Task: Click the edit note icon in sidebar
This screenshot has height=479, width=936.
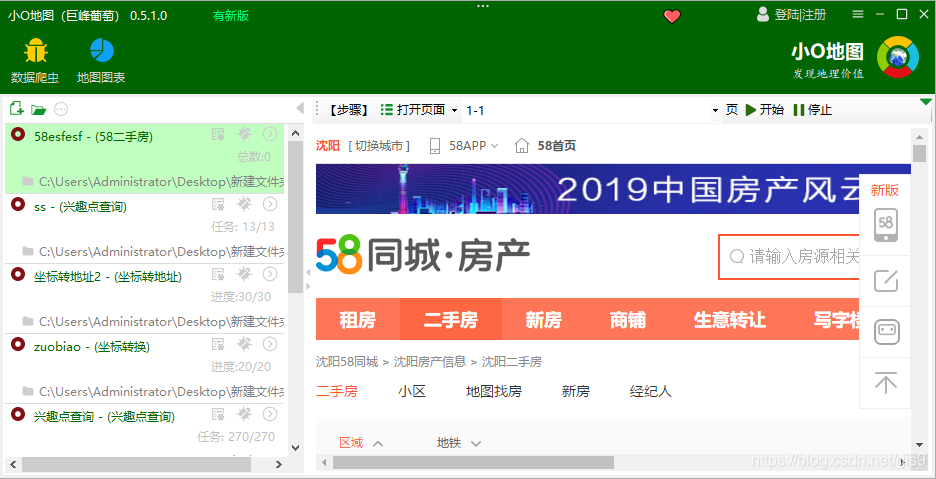Action: click(886, 280)
